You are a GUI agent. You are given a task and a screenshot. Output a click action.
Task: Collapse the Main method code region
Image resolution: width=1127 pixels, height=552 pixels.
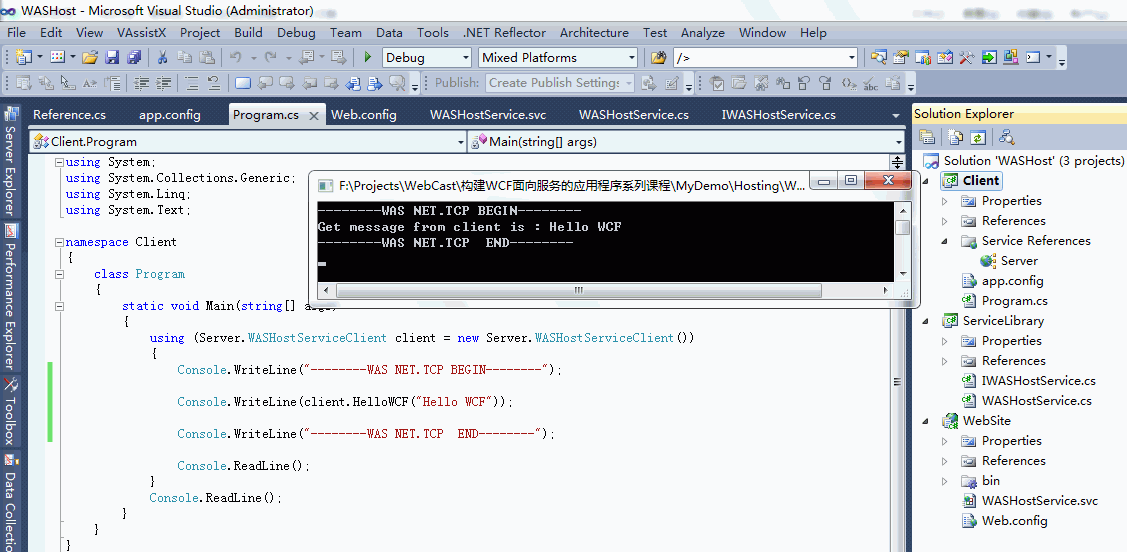[60, 306]
